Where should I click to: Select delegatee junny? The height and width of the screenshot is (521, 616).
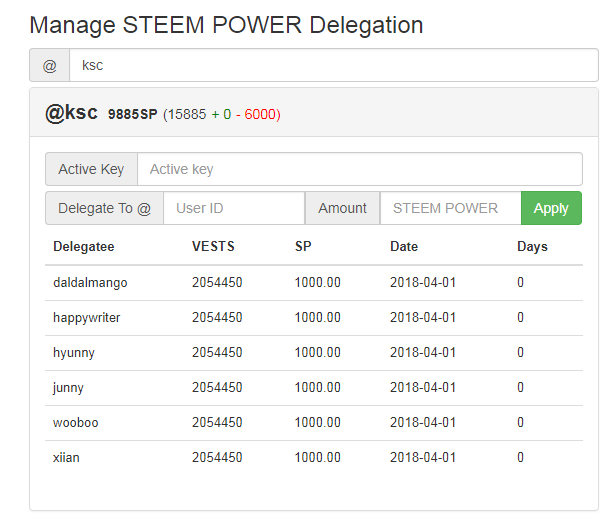click(68, 388)
